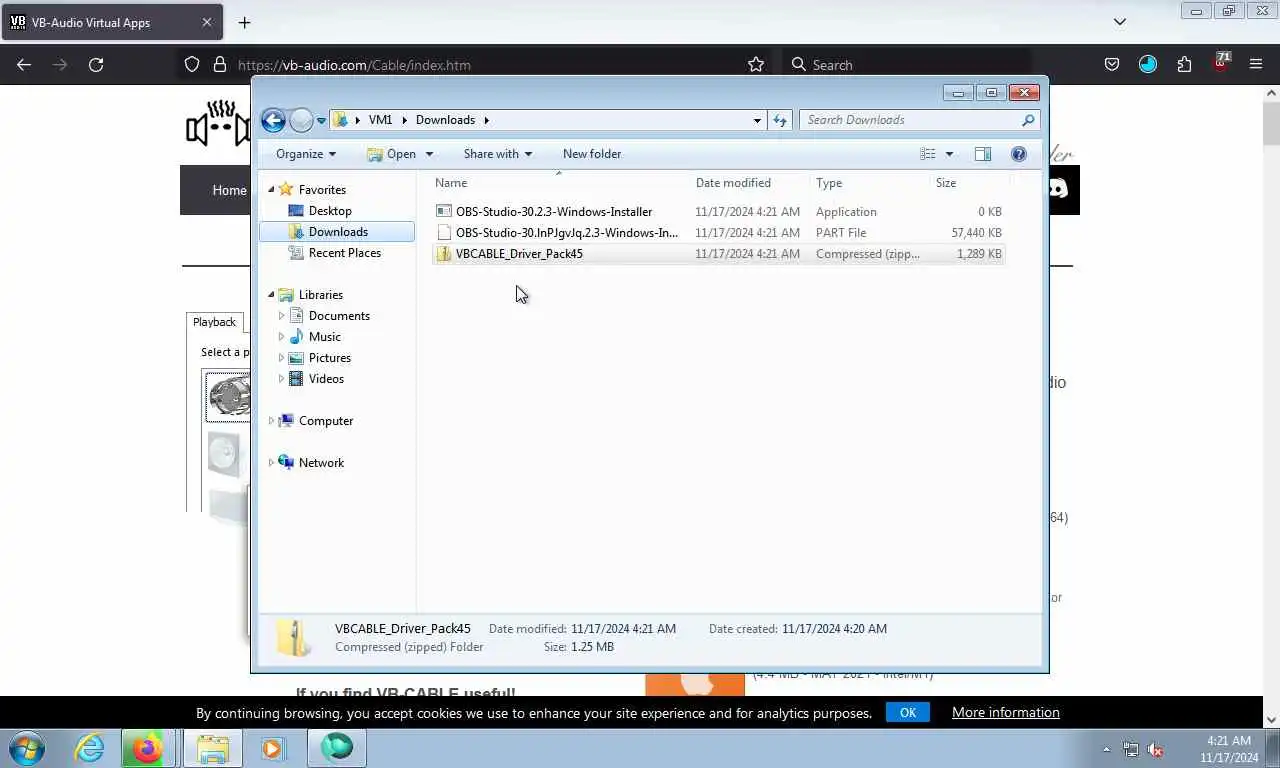Collapse the Libraries group
1280x768 pixels.
click(271, 295)
